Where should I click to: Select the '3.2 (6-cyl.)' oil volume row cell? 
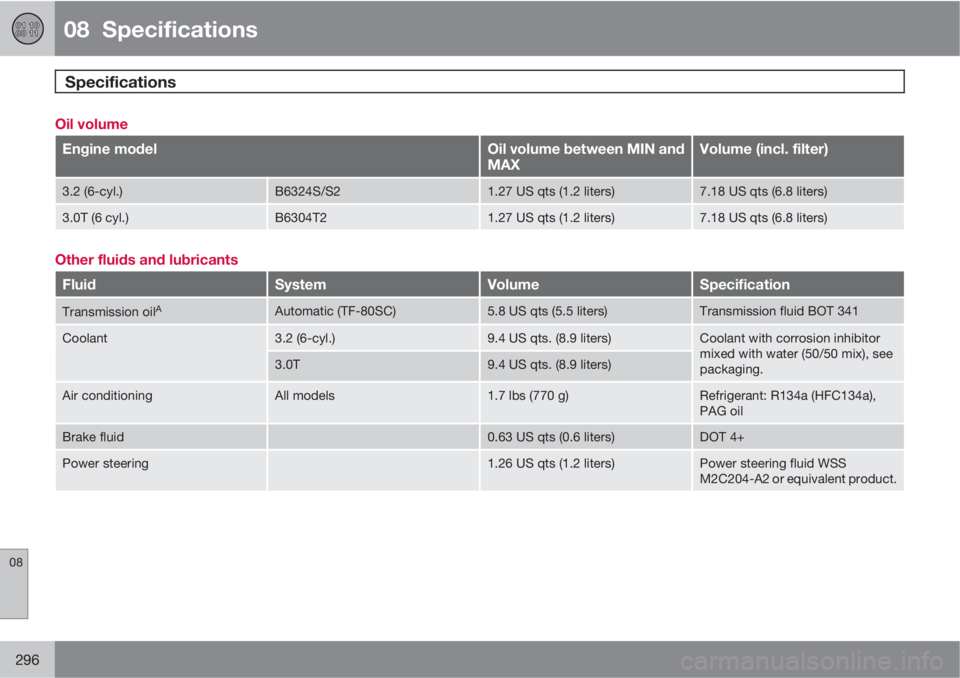[161, 191]
